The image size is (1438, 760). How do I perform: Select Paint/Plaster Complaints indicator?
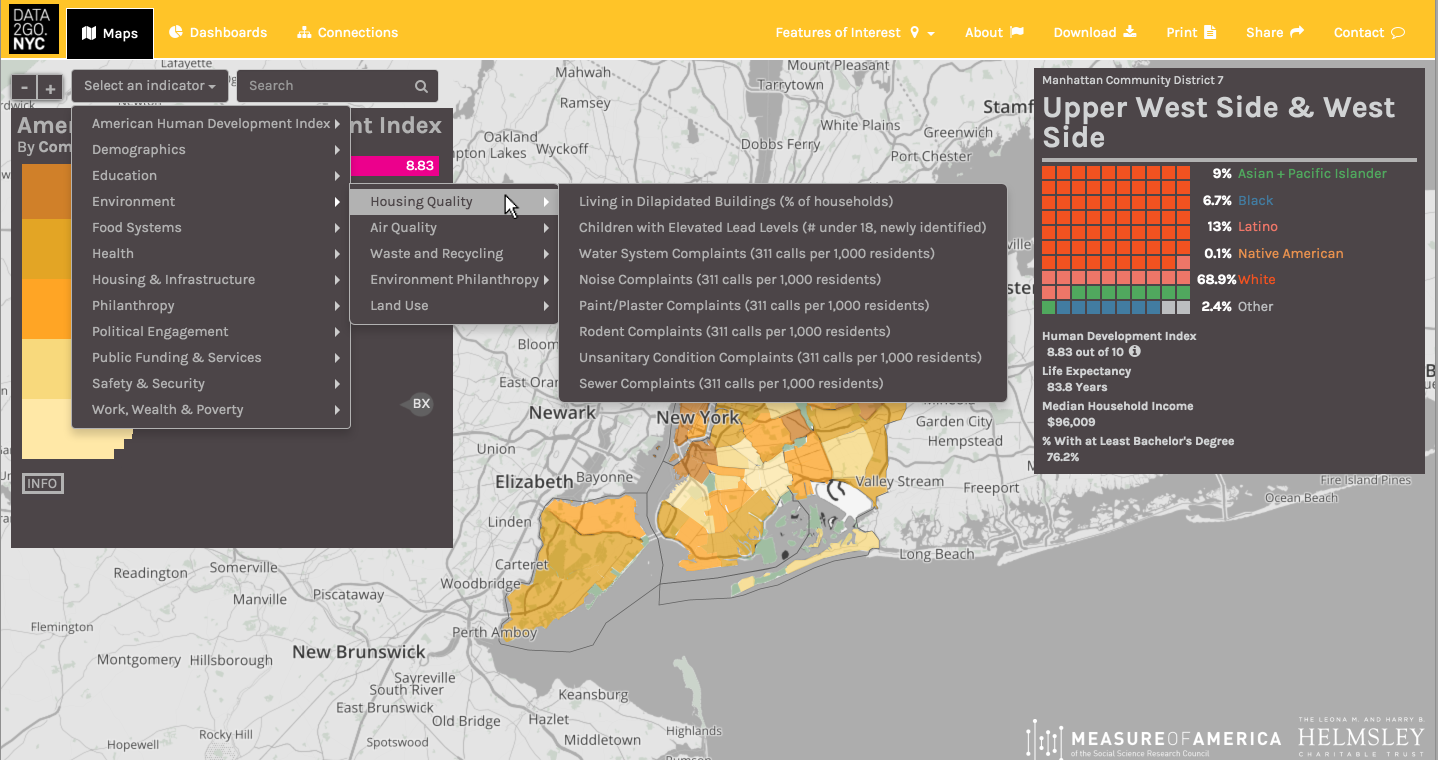pos(782,306)
